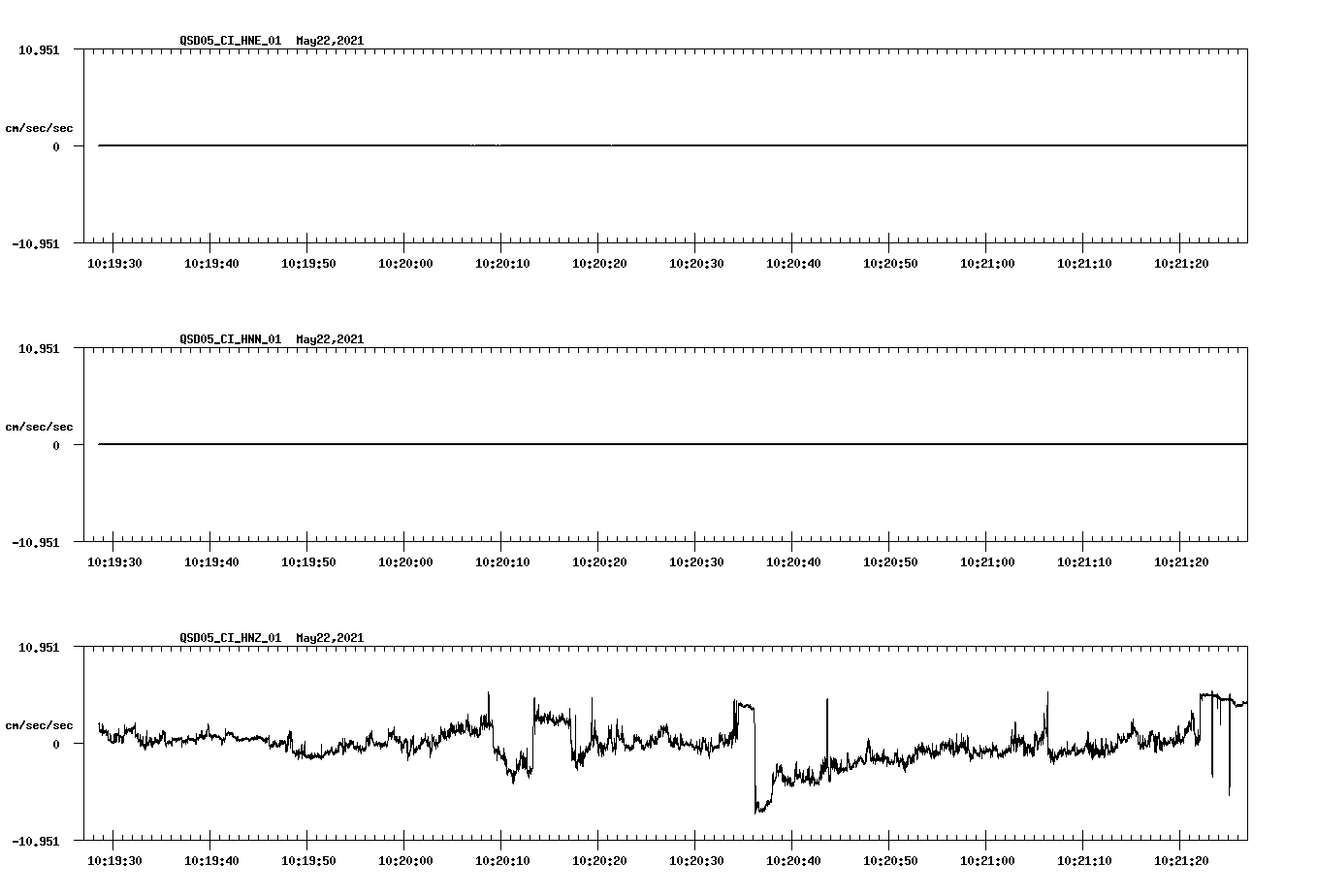Click the cm/sec/sec unit label of HNE plot

pos(39,128)
